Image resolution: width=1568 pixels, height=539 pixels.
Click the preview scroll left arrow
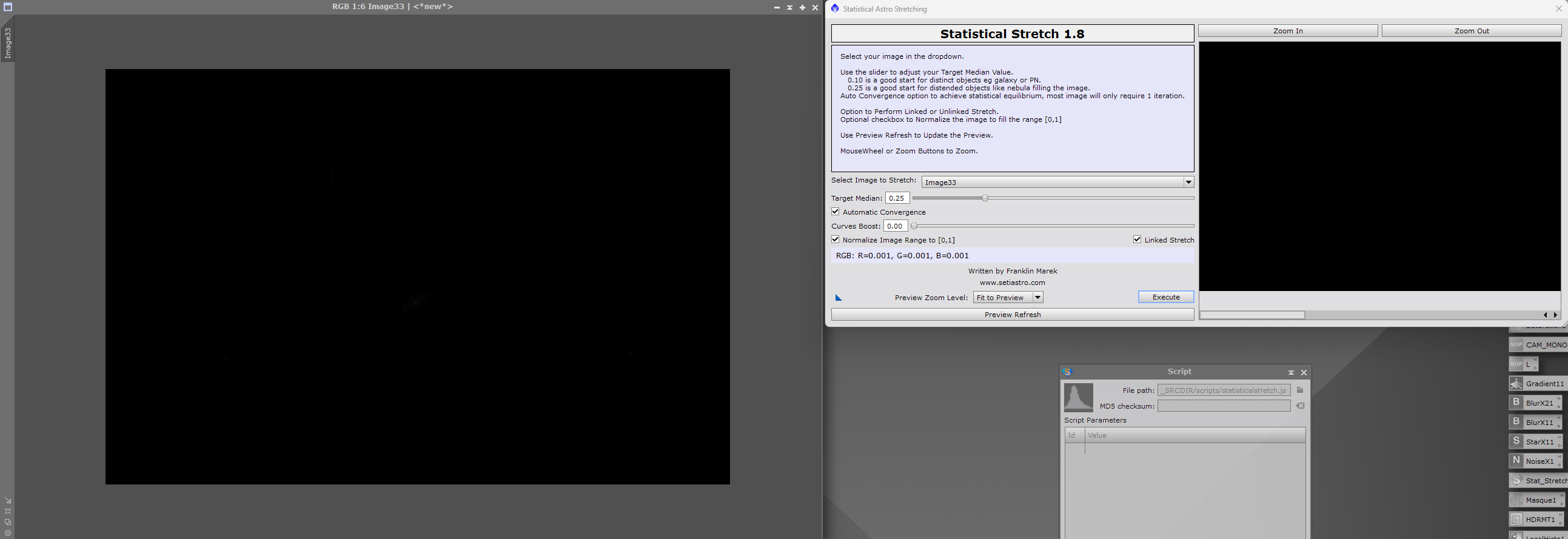tap(1545, 315)
